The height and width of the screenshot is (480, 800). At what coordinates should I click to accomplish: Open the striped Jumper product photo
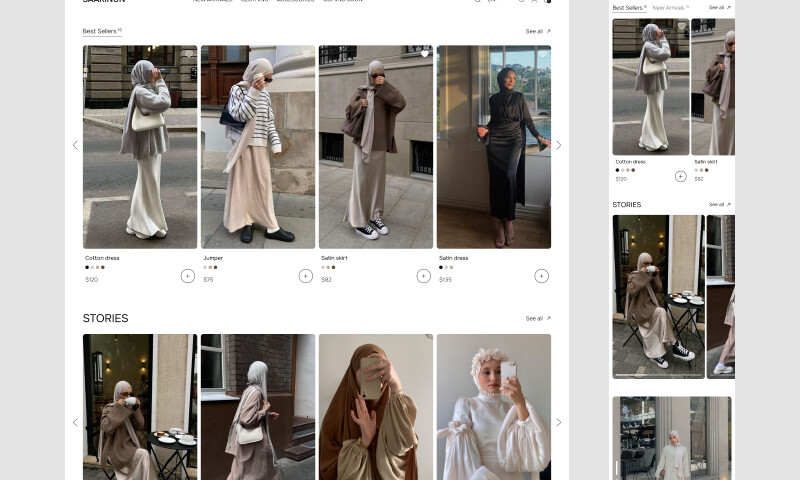coord(258,147)
